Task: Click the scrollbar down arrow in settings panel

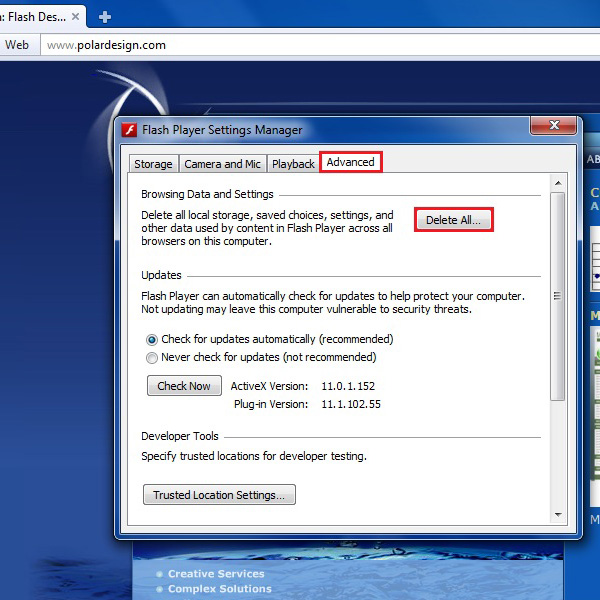Action: [558, 515]
